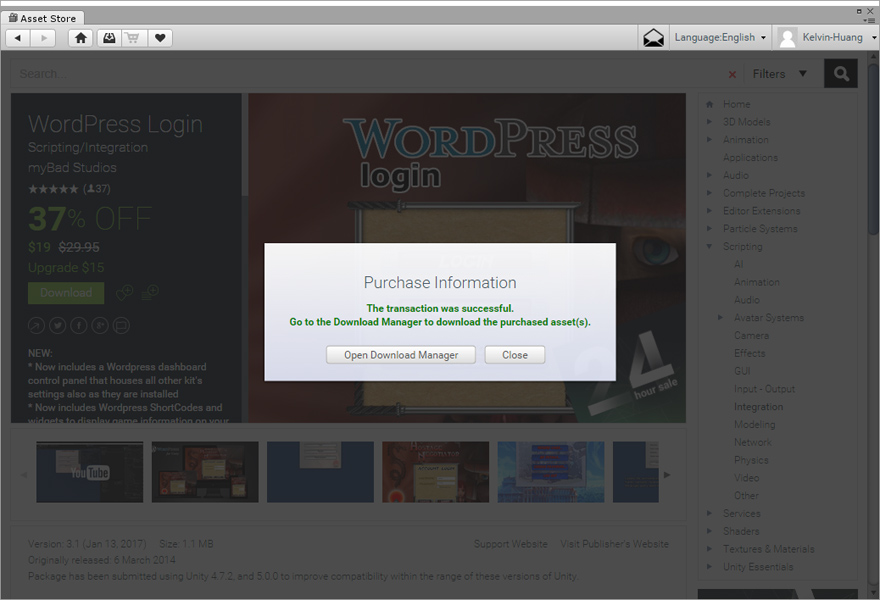
Task: Expand the Editor Extensions category
Action: coord(709,210)
